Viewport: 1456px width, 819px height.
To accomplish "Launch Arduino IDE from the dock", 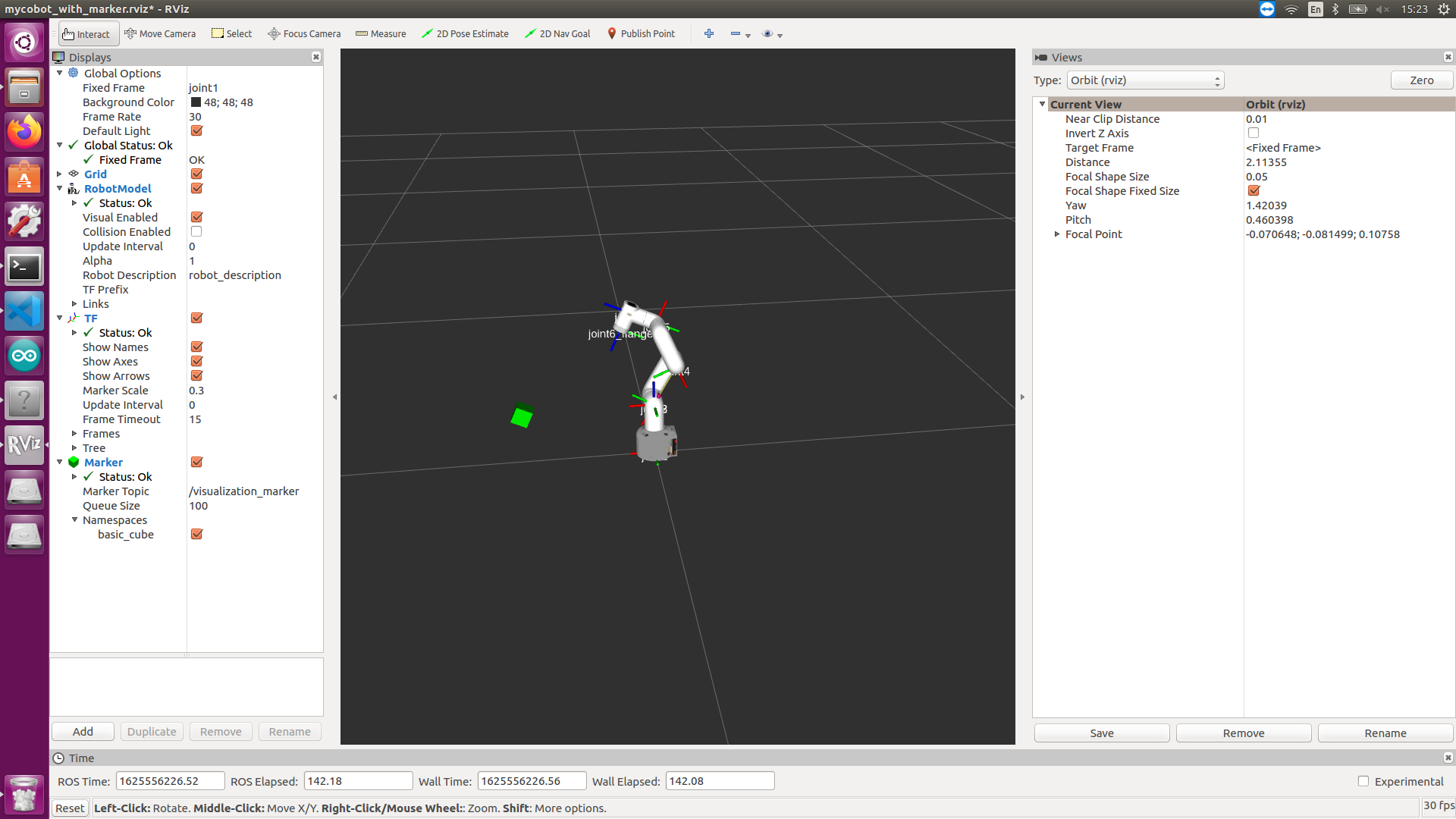I will (24, 356).
